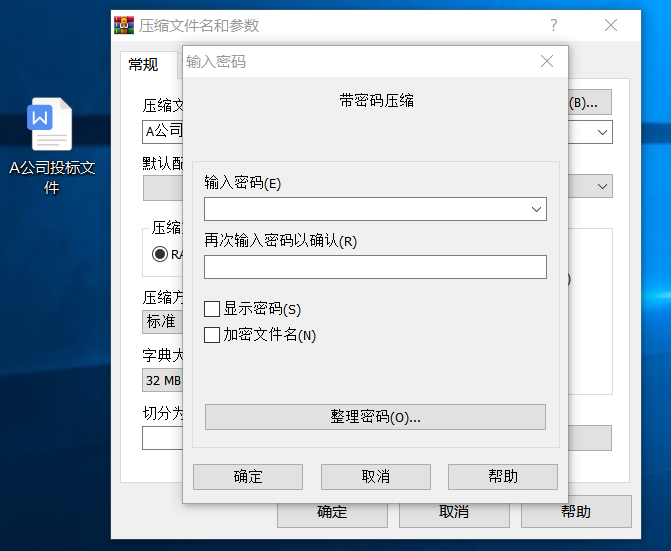Viewport: 671px width, 551px height.
Task: Click 帮助 in the 输入密码 dialog
Action: [x=503, y=477]
